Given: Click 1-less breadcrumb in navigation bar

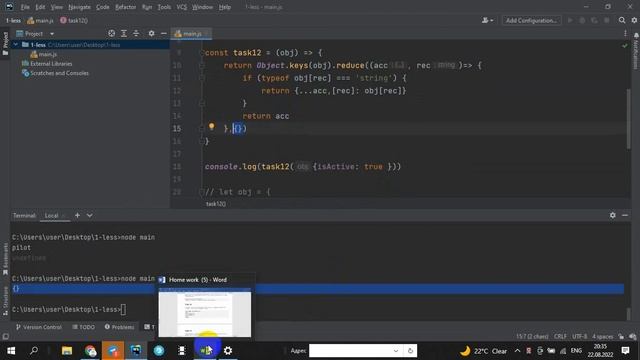Looking at the screenshot, I should click(13, 20).
